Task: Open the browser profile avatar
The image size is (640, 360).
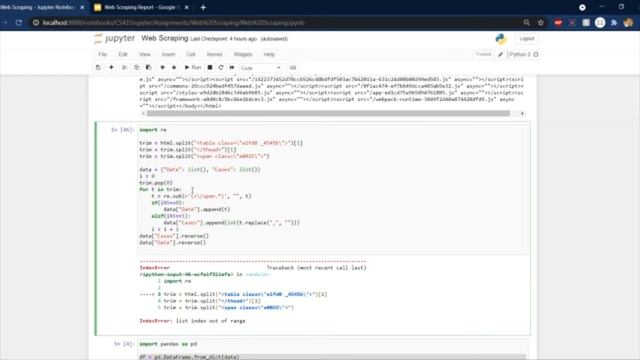Action: pos(628,23)
